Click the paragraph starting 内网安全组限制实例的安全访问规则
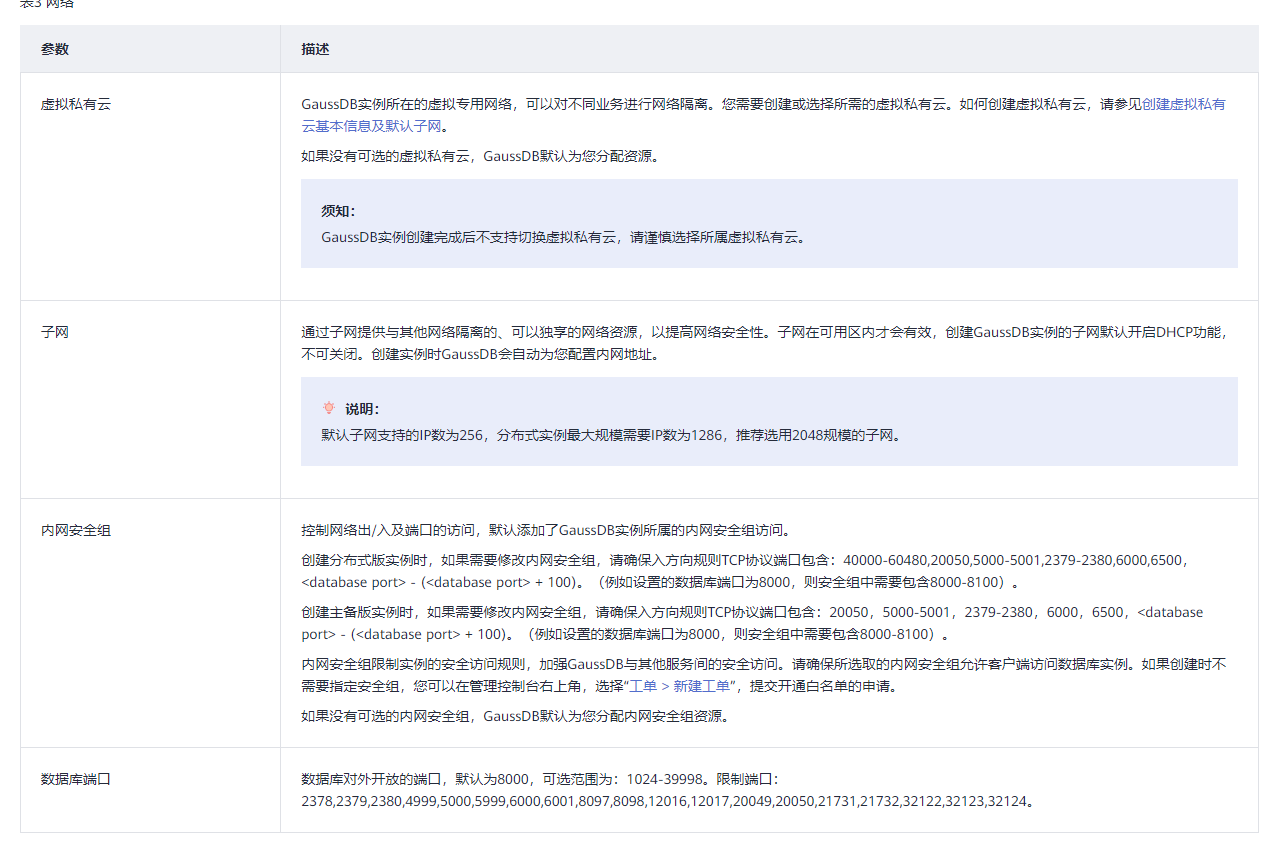This screenshot has width=1281, height=841. [764, 674]
